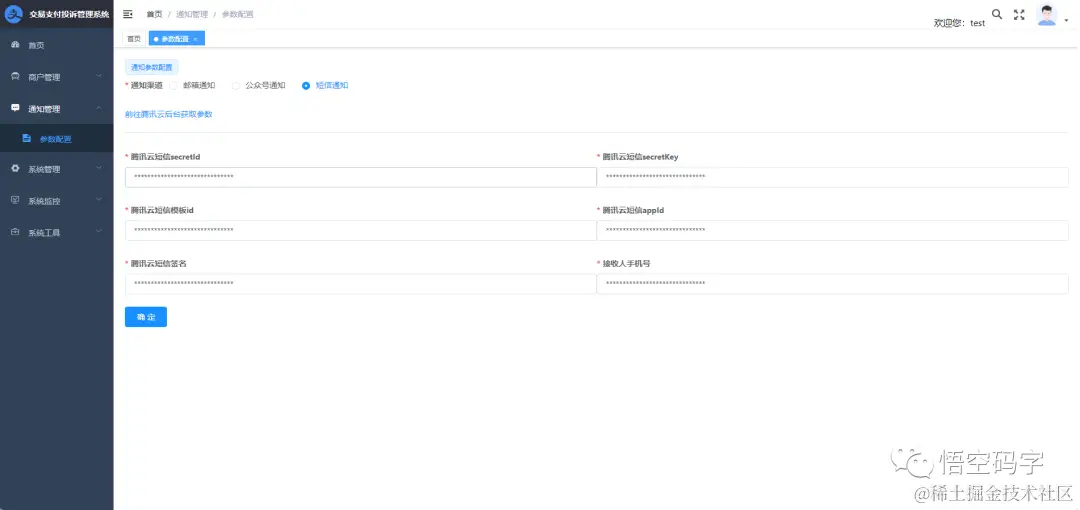This screenshot has height=510, width=1080.
Task: Switch to the 参数配置 page tab
Action: pos(176,39)
